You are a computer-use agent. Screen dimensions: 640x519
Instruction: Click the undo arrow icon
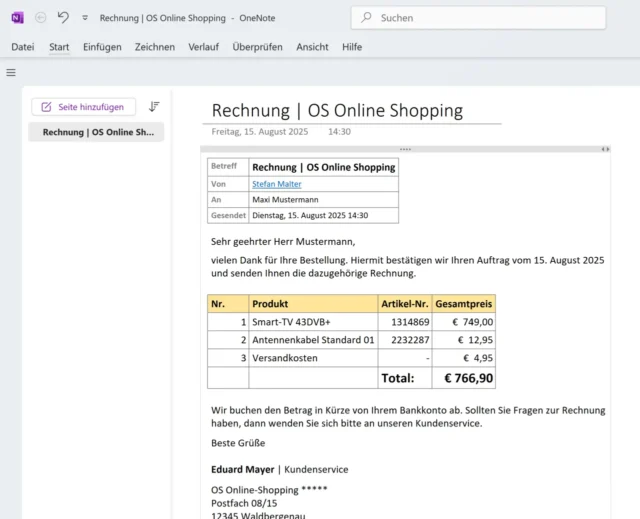coord(64,18)
